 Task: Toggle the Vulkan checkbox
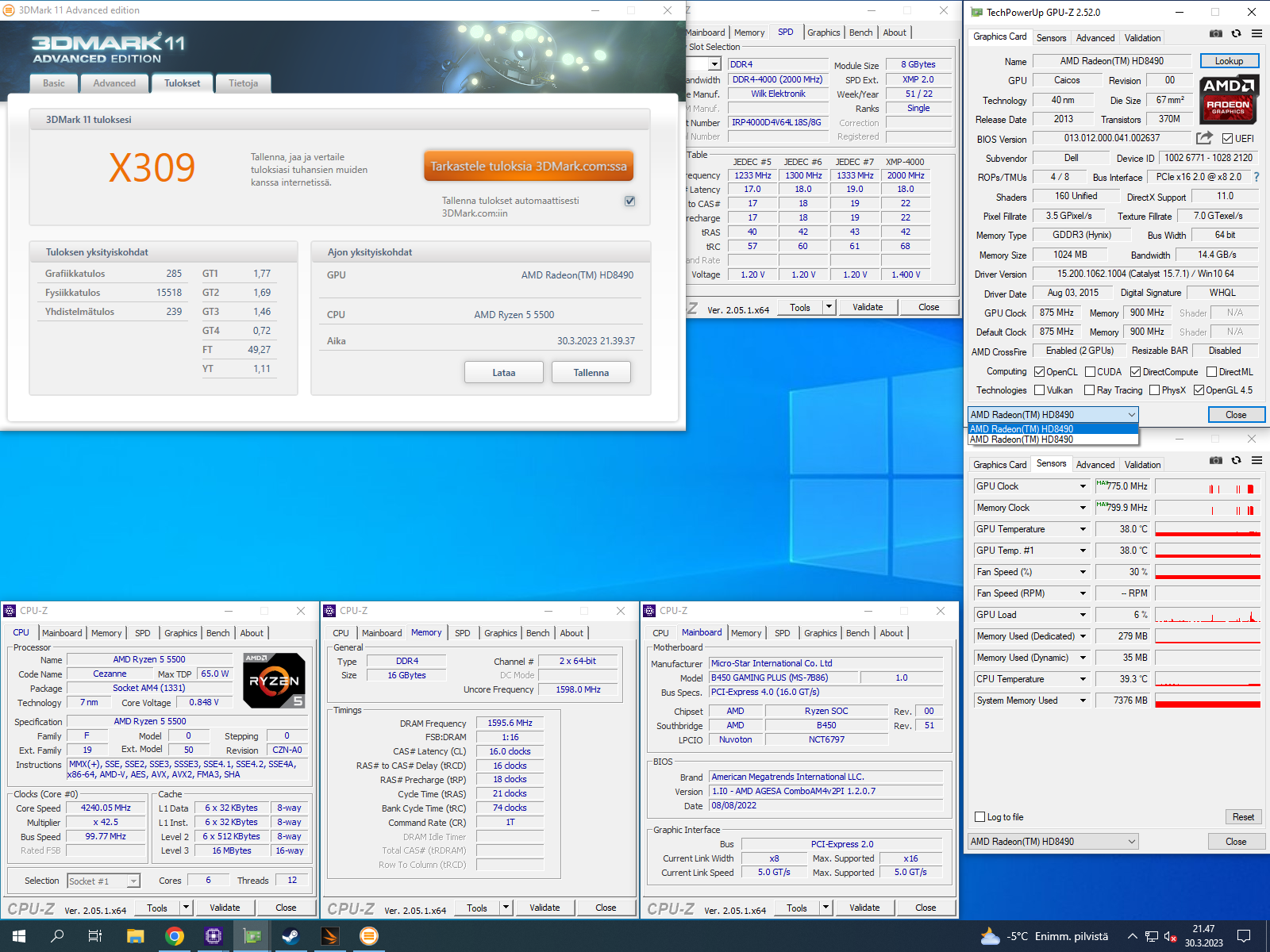(x=1039, y=390)
